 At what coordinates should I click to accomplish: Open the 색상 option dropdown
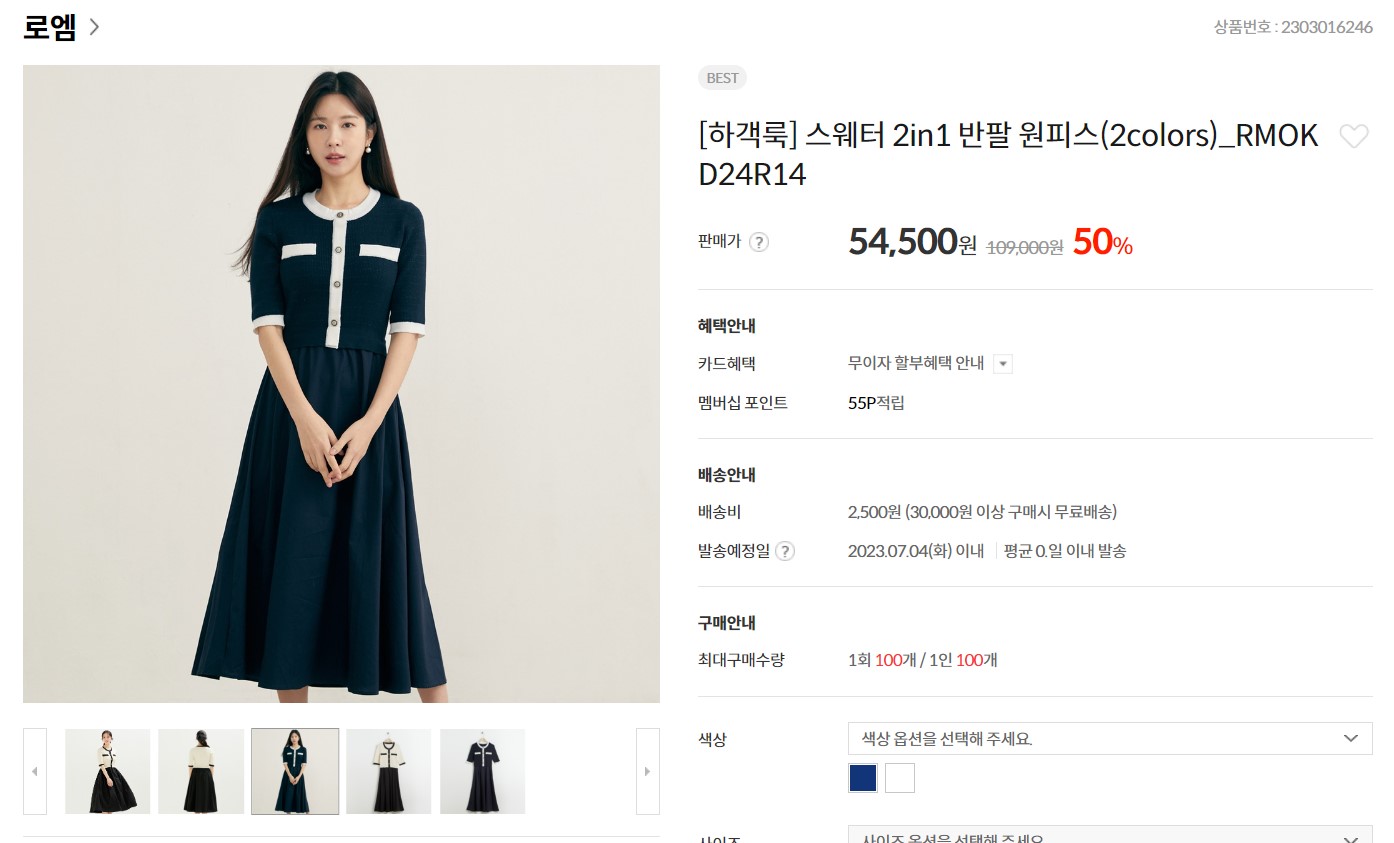pos(1110,739)
